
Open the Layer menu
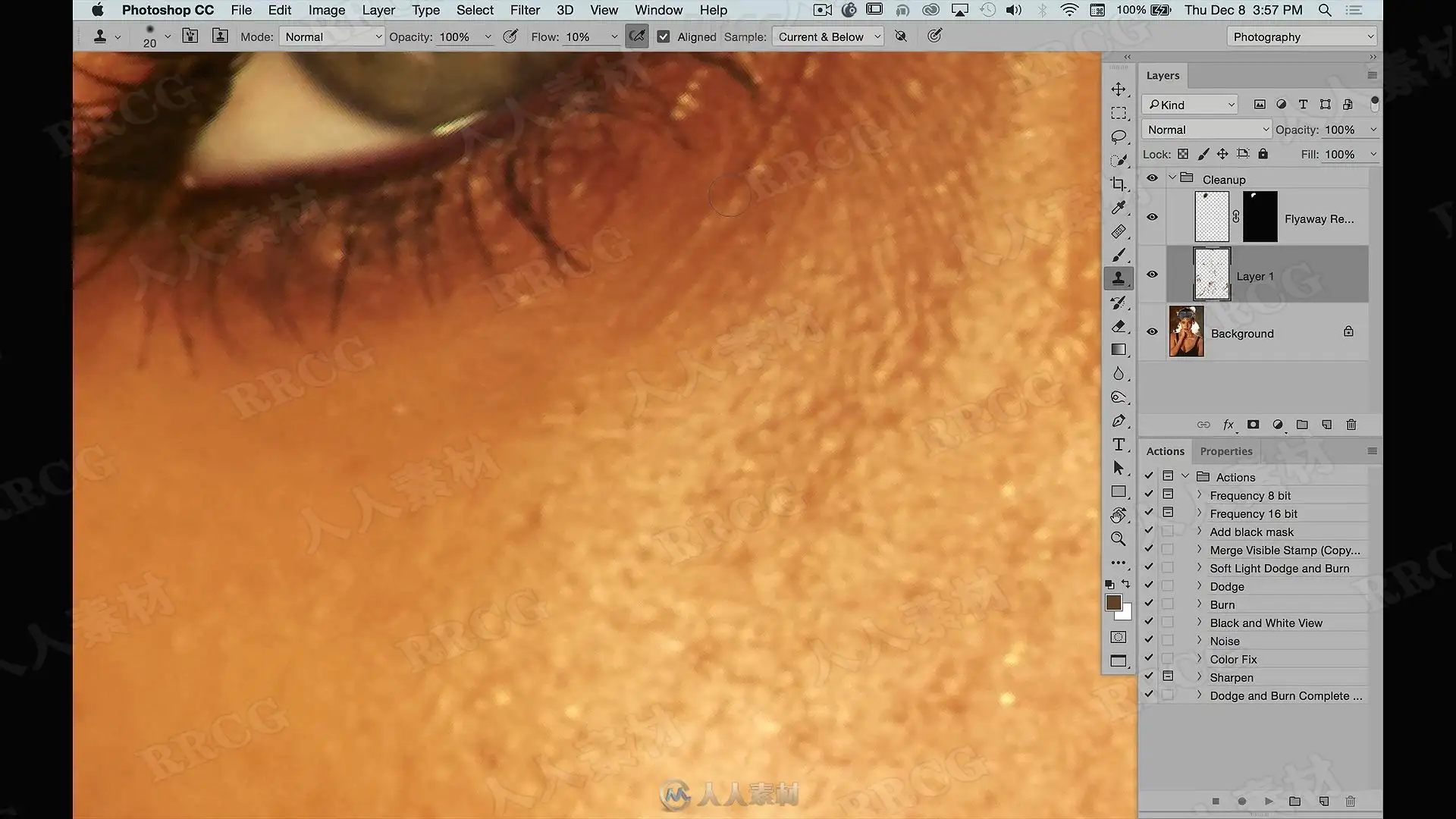pos(378,10)
